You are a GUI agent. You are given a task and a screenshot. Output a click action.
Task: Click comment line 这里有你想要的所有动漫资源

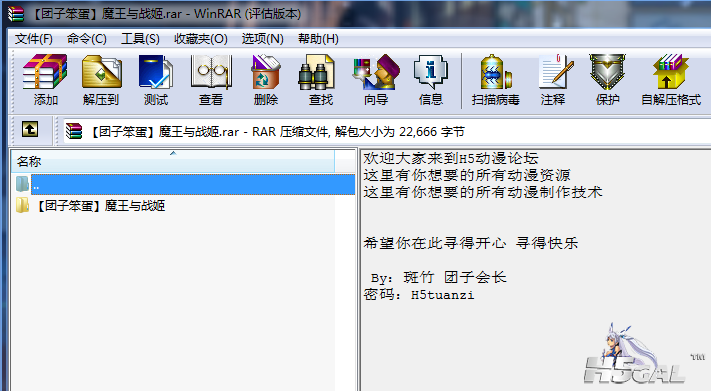467,175
